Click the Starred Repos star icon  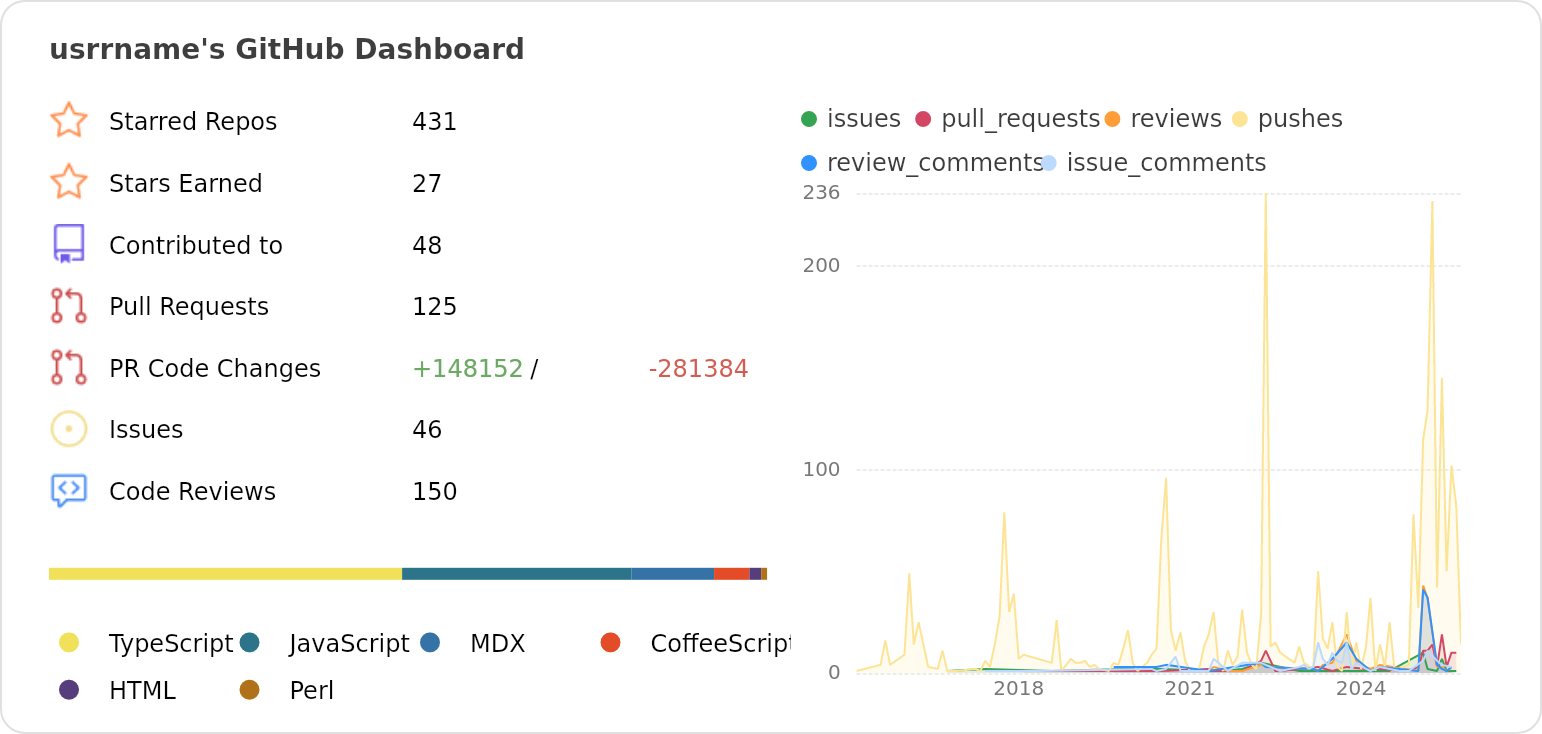tap(68, 121)
